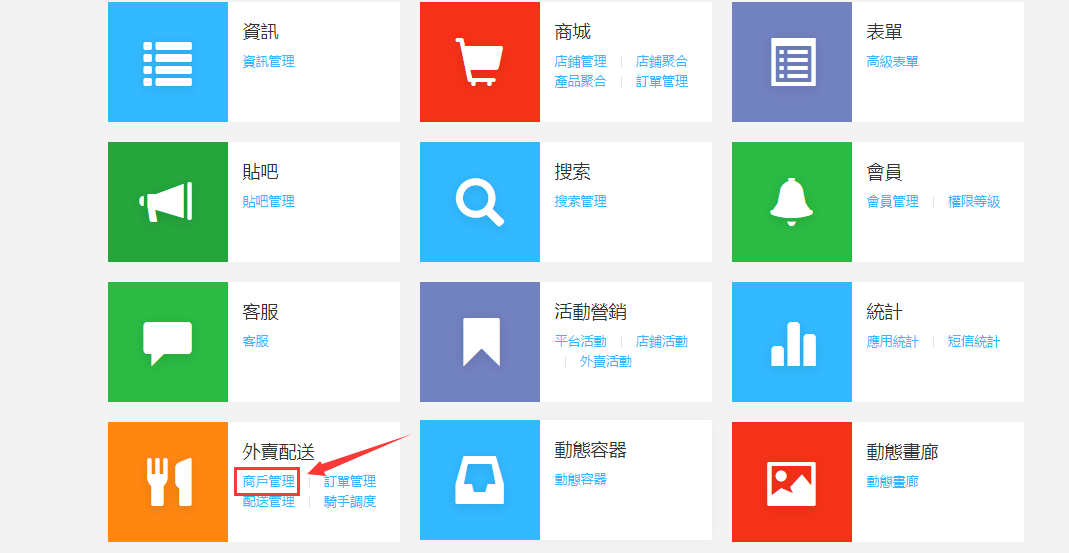The height and width of the screenshot is (553, 1069).
Task: Open the 產品聚合 link
Action: pyautogui.click(x=580, y=81)
